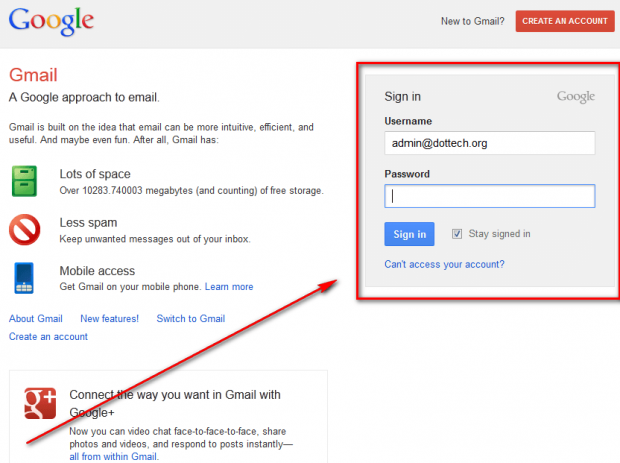Open the New features! link
The height and width of the screenshot is (463, 620).
pos(110,319)
